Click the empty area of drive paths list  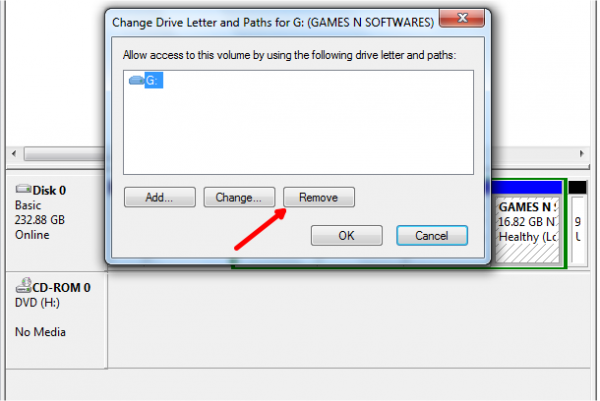click(x=298, y=130)
